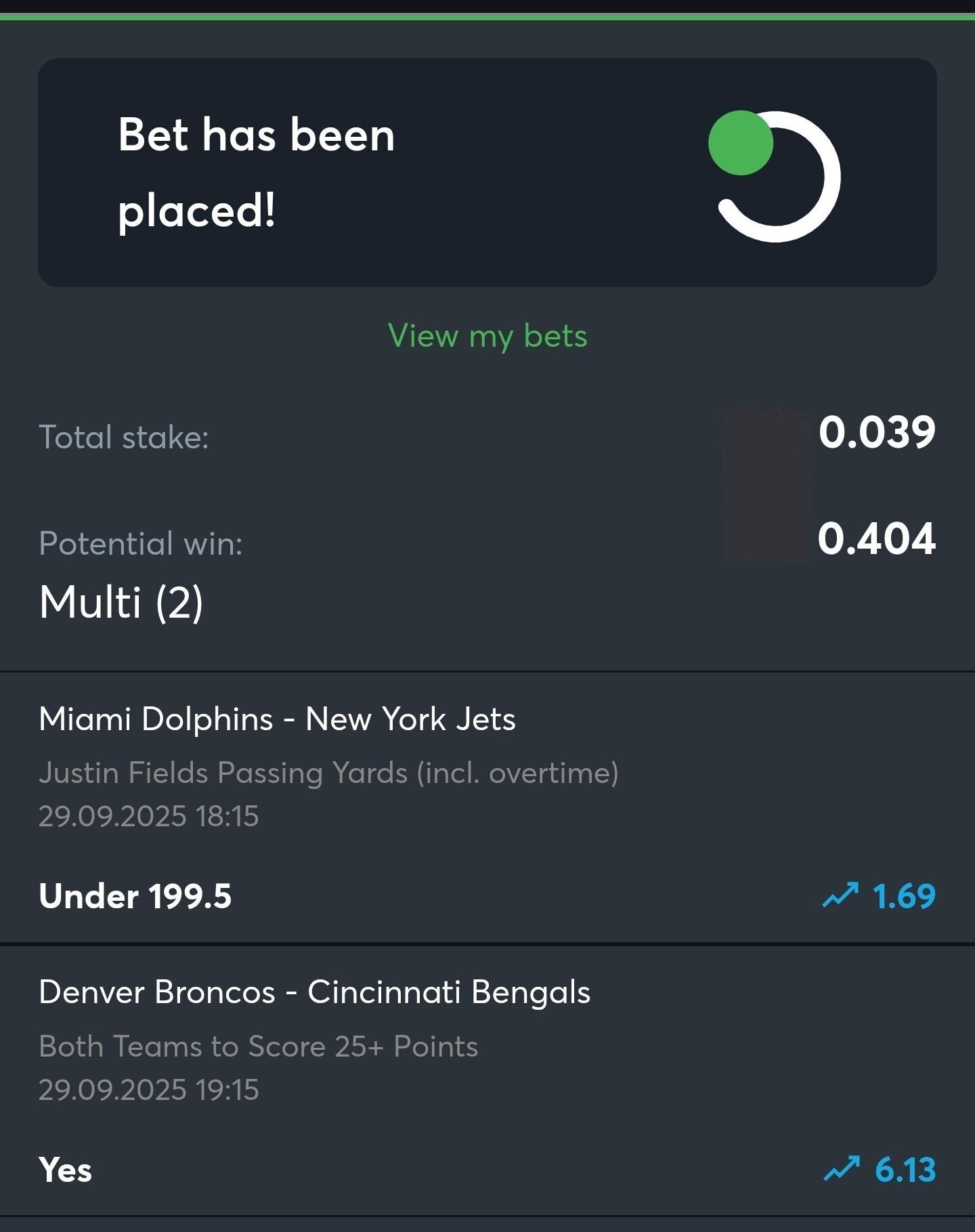This screenshot has height=1232, width=975.
Task: Click the total stake amount 0.039
Action: 877,432
